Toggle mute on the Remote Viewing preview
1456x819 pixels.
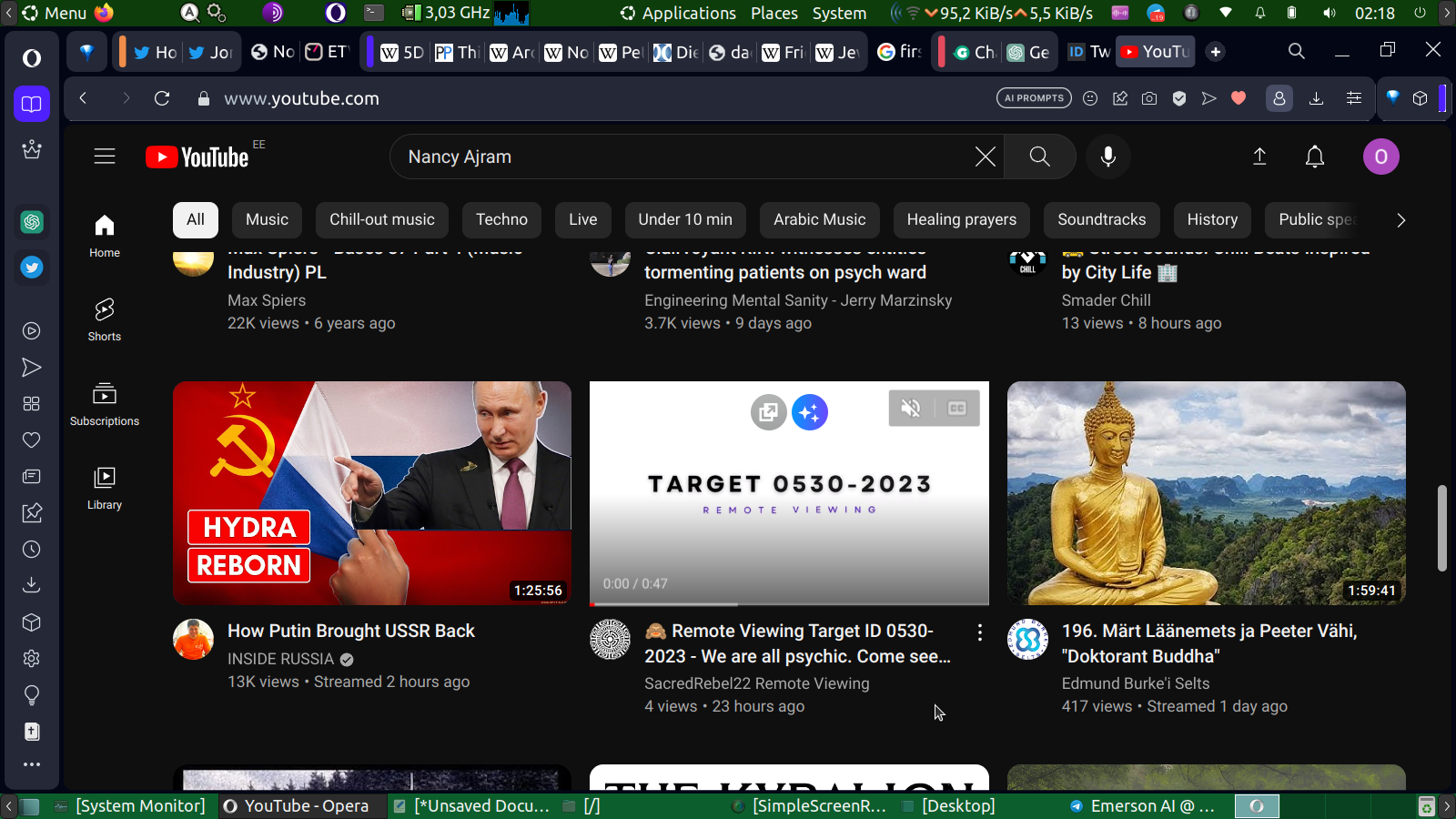click(911, 409)
